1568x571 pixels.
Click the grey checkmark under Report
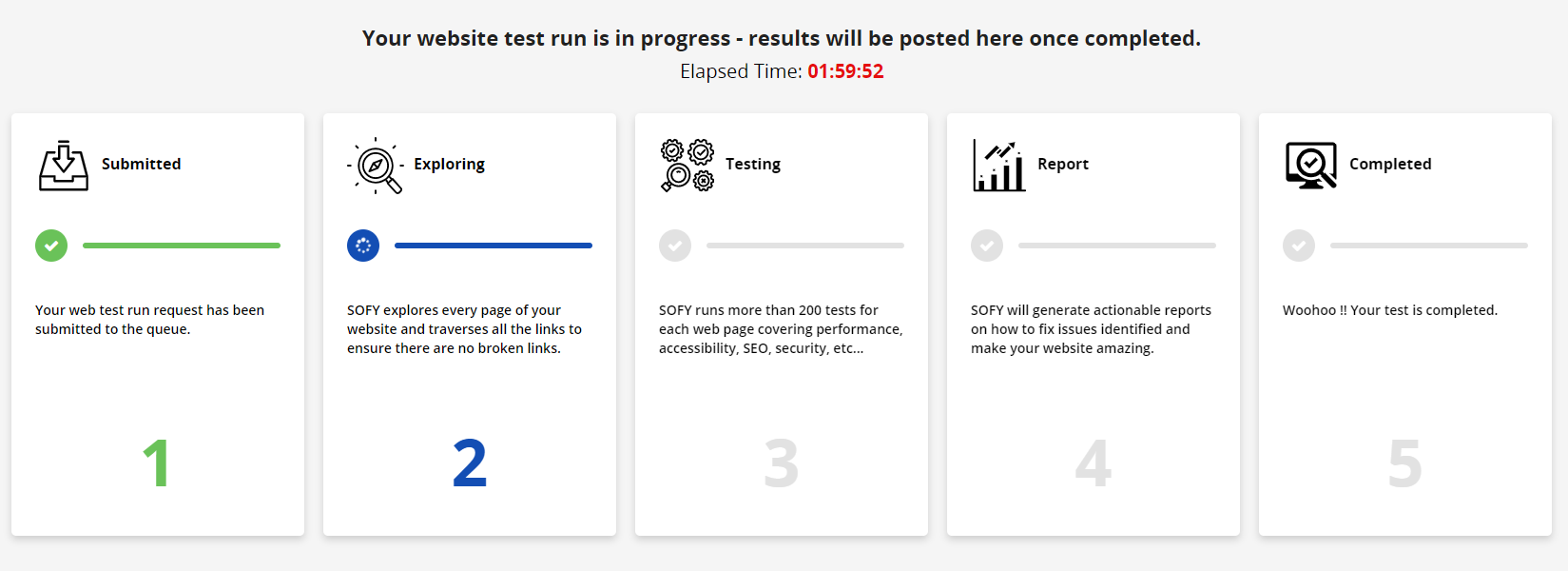point(987,246)
